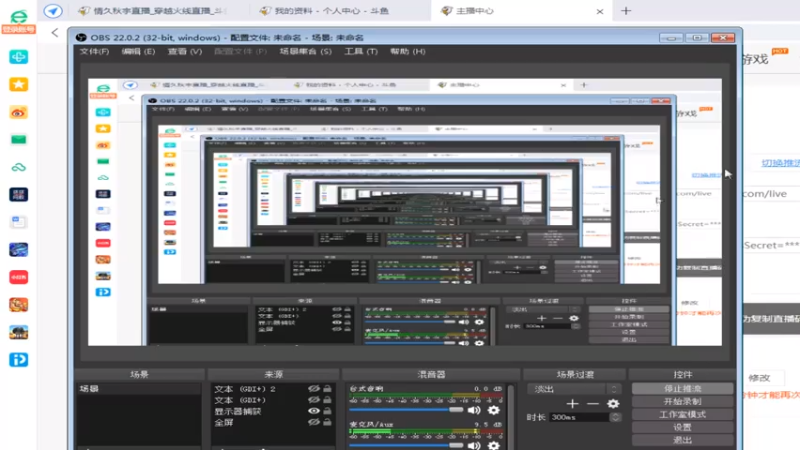Screen dimensions: 800x450
Task: Open the red rounded app icon in the sidebar
Action: click(18, 277)
